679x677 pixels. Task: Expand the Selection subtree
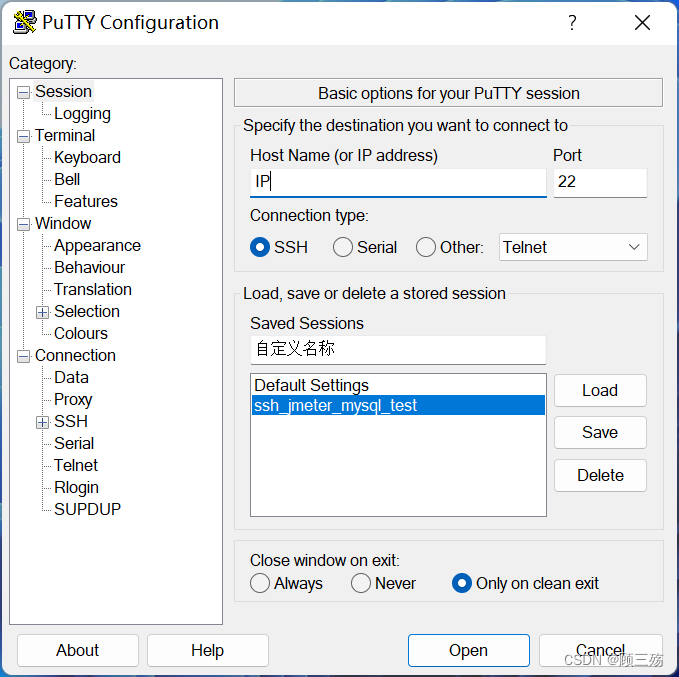point(42,312)
